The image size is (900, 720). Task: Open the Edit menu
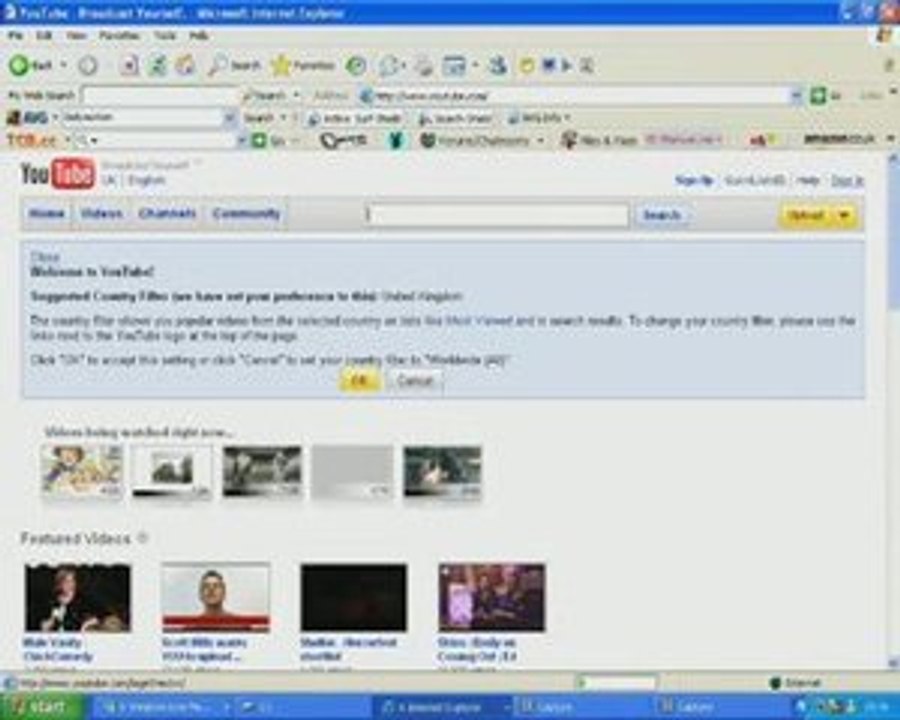click(x=44, y=36)
